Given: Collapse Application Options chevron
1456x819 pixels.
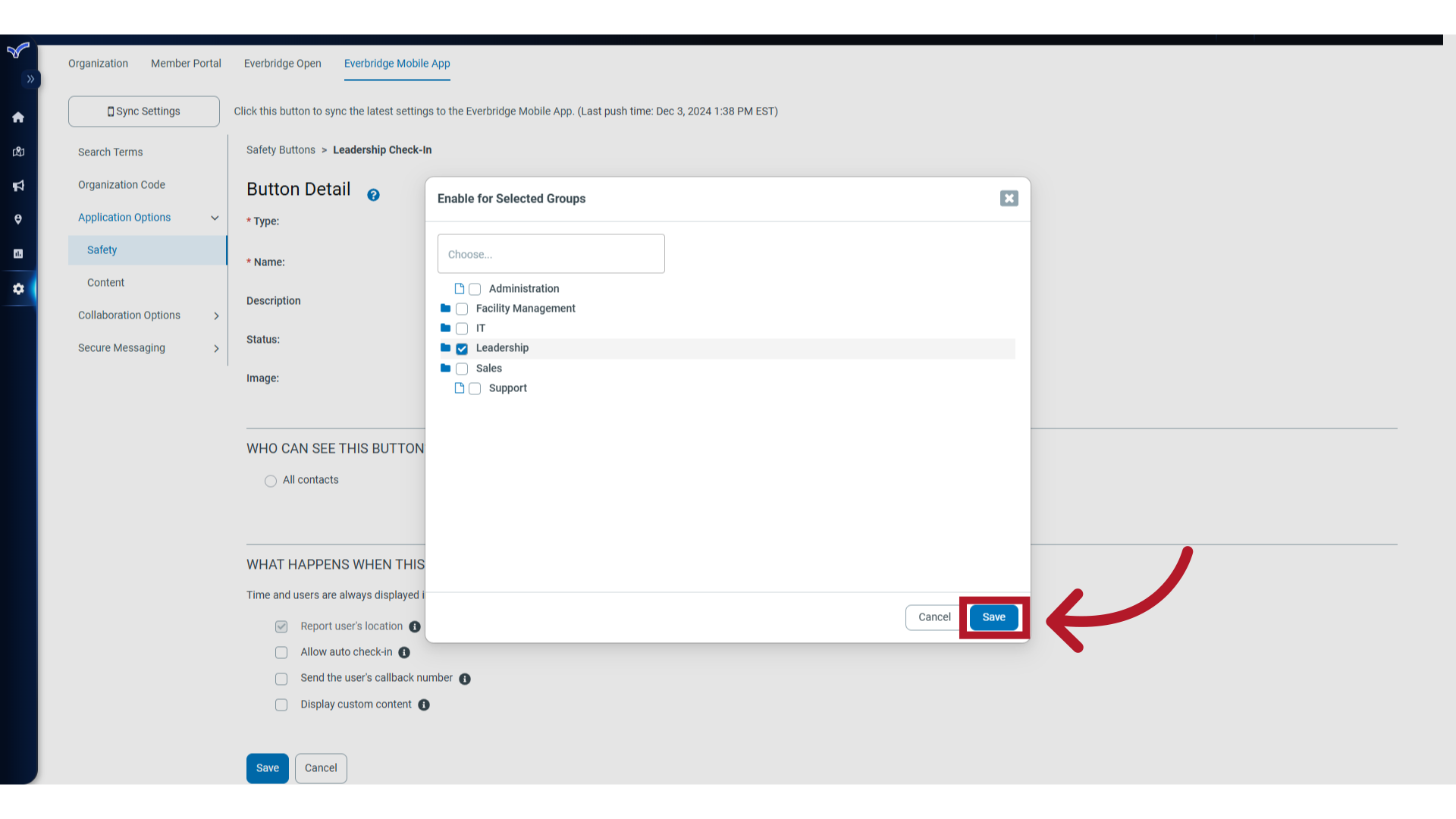Looking at the screenshot, I should (x=215, y=218).
